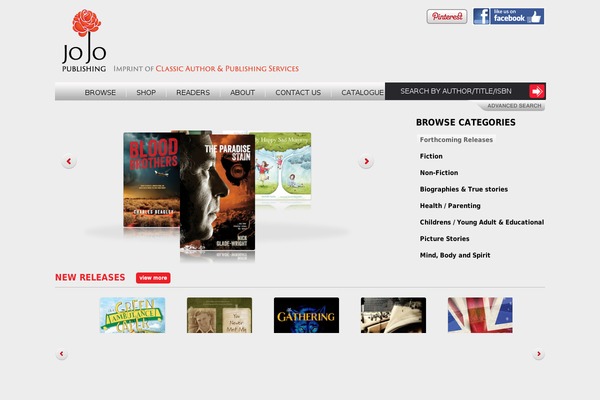Open the Contact Us menu item
This screenshot has width=600, height=400.
(298, 93)
